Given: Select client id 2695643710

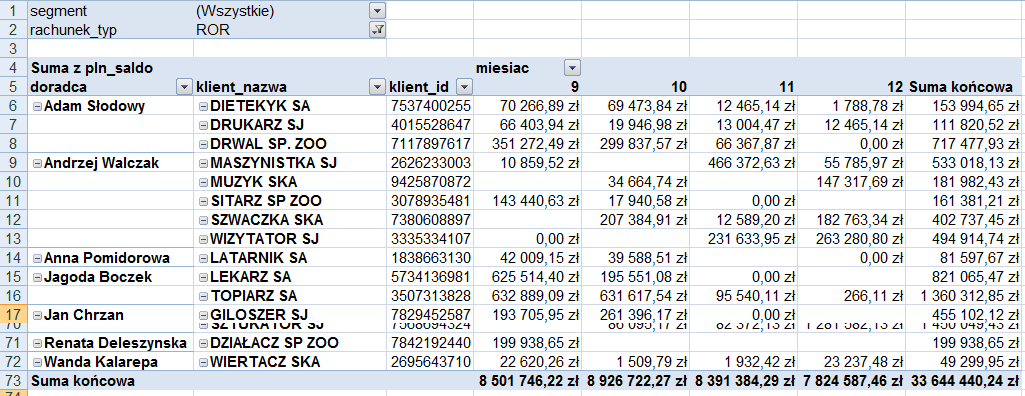Looking at the screenshot, I should coord(431,361).
